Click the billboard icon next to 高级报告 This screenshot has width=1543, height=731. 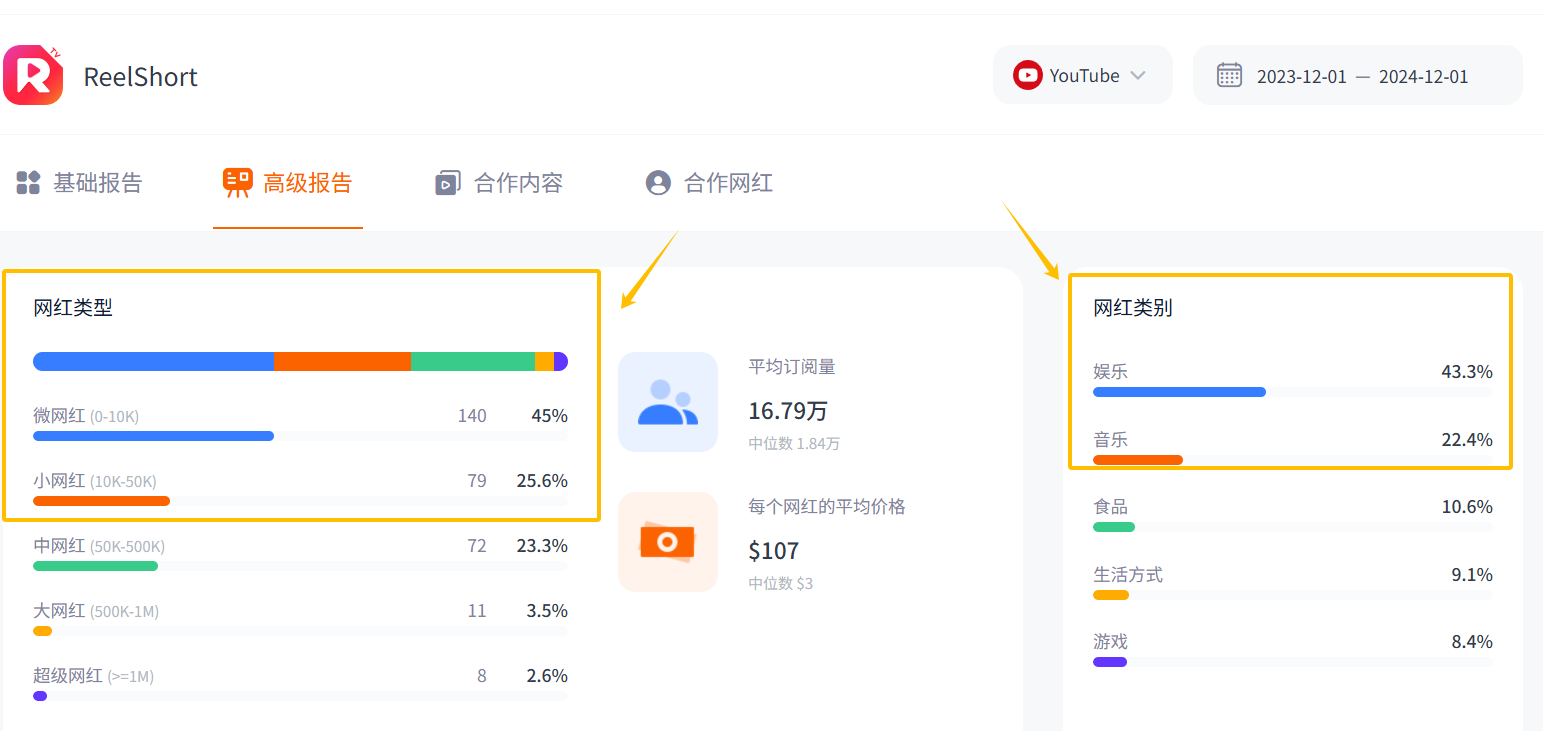click(x=237, y=182)
